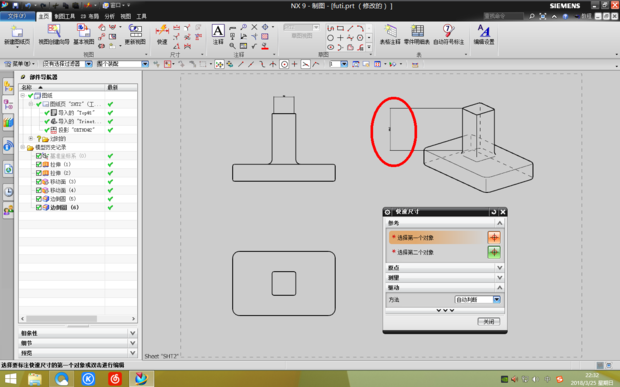Open the selection filter dropdown

point(89,64)
